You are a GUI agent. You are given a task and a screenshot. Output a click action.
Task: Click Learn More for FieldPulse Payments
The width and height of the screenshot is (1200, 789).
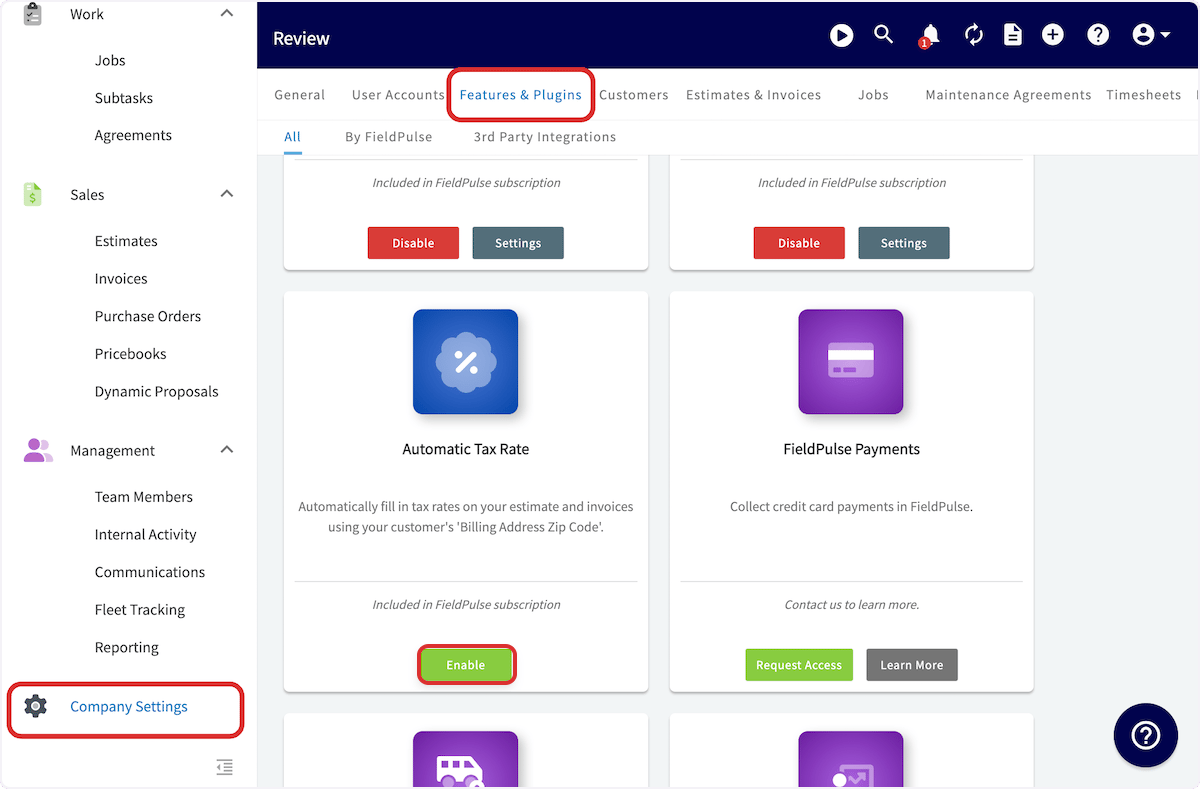click(x=912, y=665)
